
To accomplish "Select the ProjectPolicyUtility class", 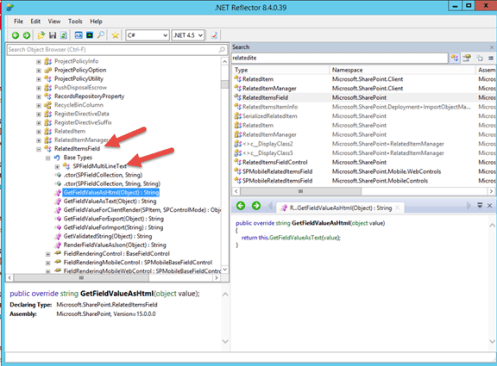I will tap(79, 79).
